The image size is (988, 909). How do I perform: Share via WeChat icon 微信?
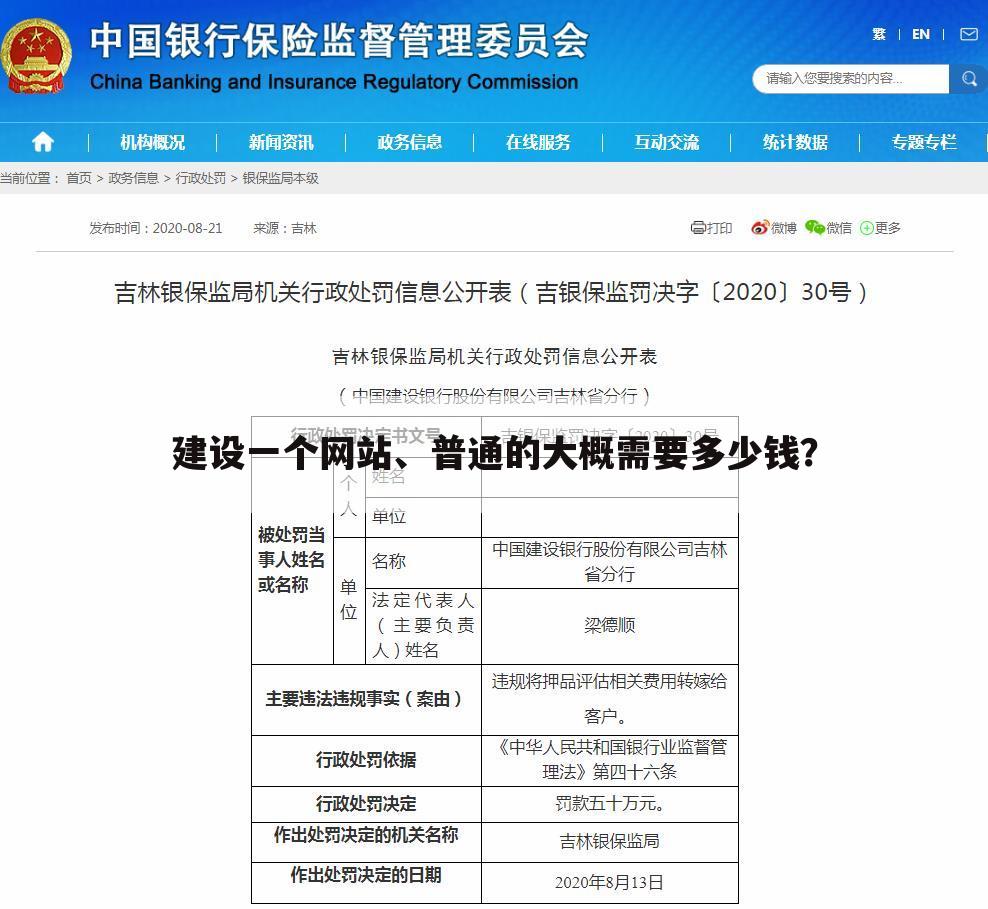(828, 227)
